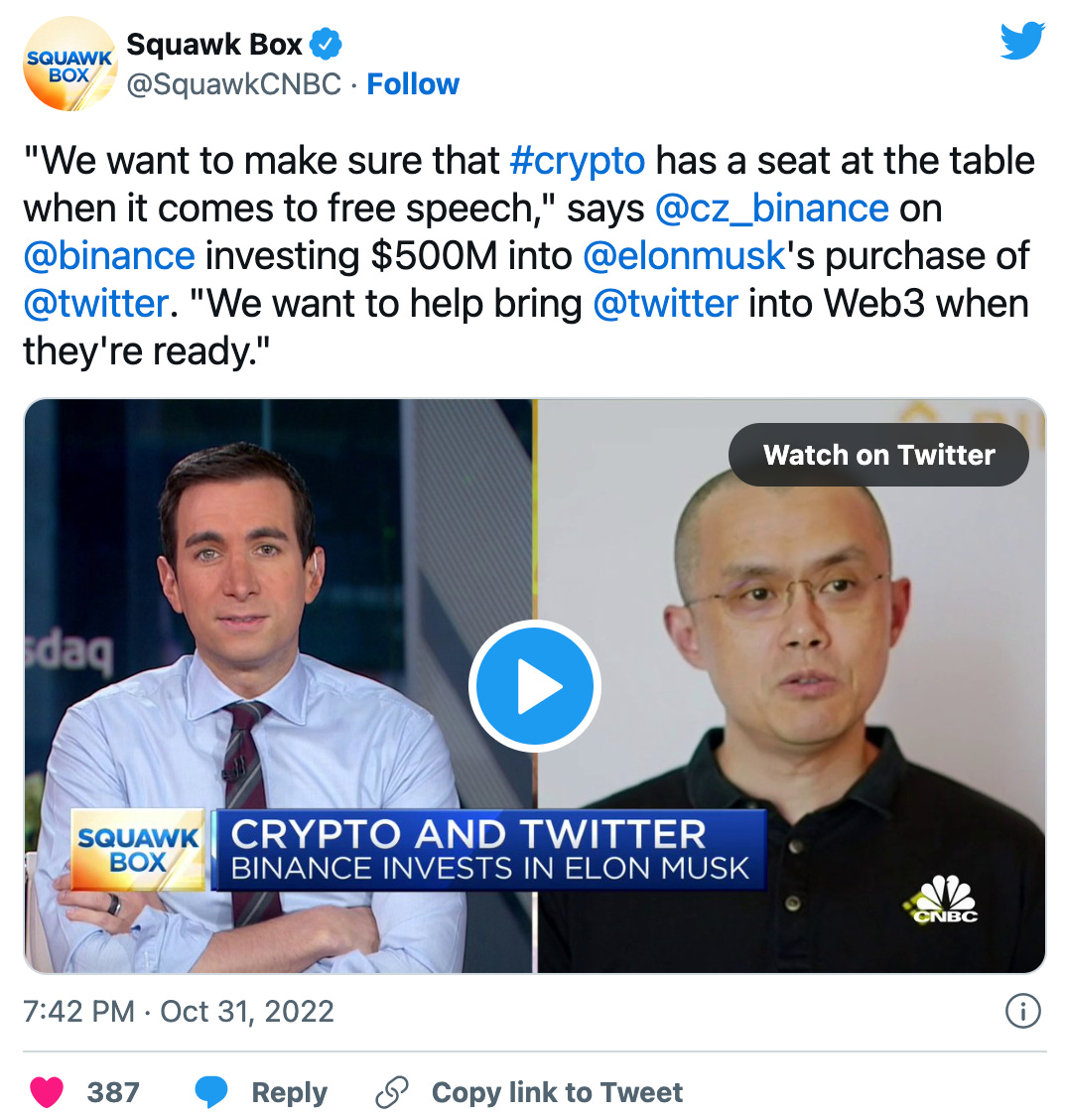The width and height of the screenshot is (1066, 1120).
Task: Open the @cz_binance mention link
Action: [x=772, y=209]
